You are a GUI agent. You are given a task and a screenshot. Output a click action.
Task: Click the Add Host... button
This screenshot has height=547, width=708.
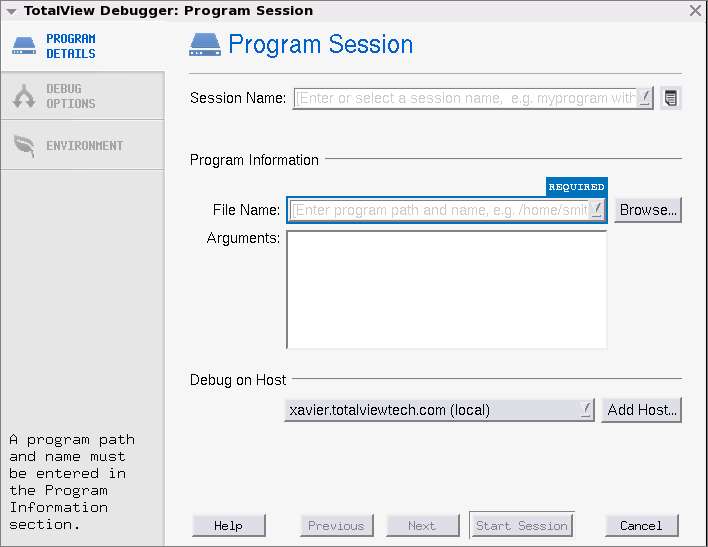(x=641, y=410)
